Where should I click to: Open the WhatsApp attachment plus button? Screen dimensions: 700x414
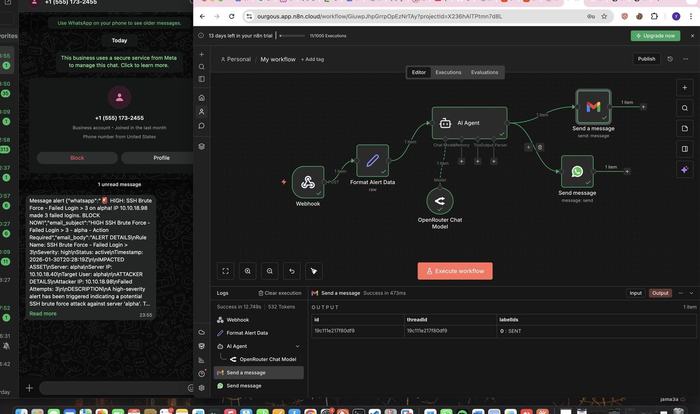[29, 388]
